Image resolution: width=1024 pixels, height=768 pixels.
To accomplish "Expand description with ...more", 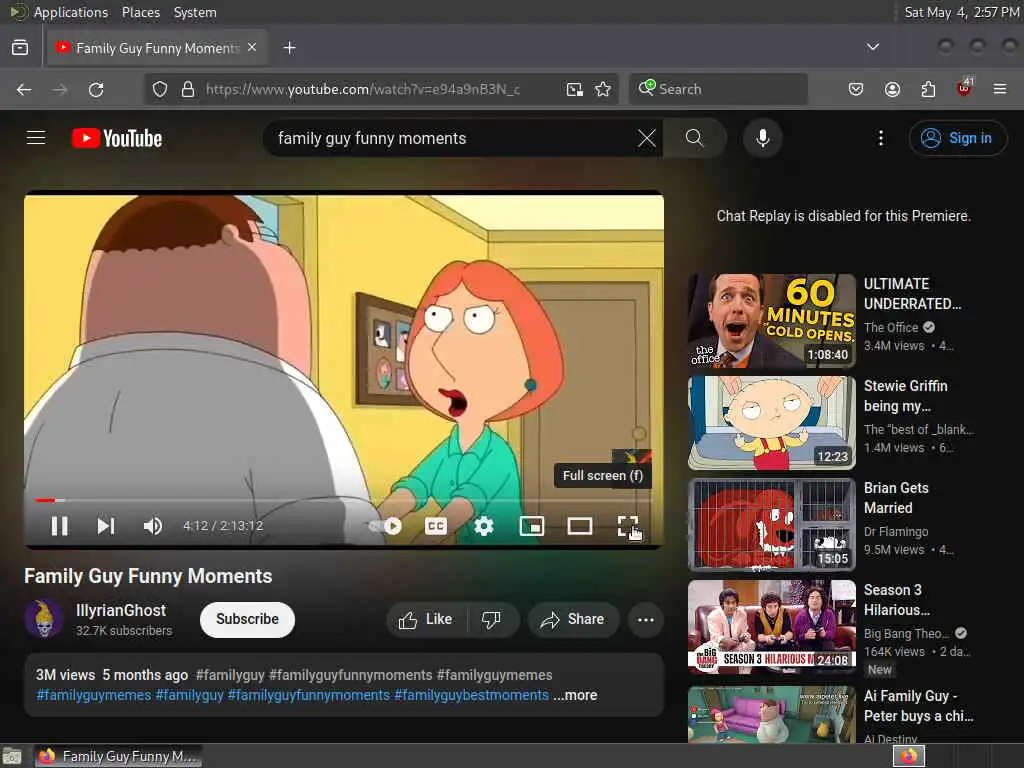I will 575,695.
